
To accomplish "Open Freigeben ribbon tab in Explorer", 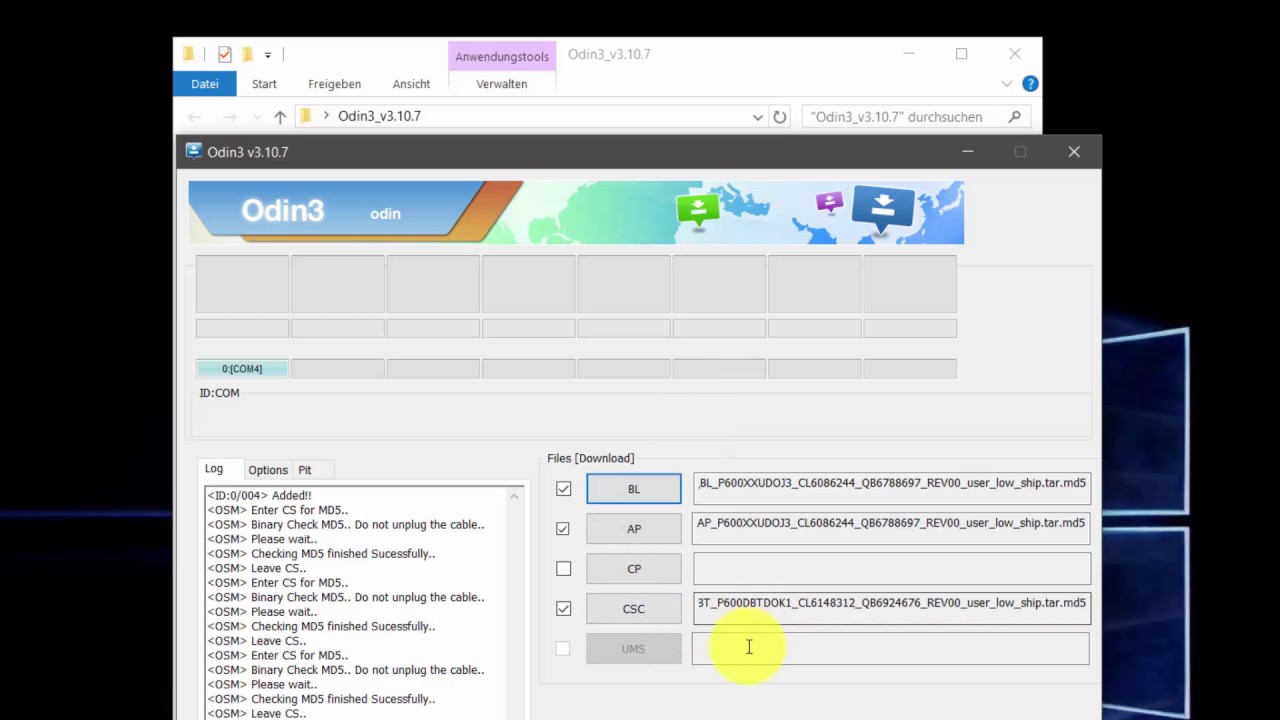I will 334,84.
